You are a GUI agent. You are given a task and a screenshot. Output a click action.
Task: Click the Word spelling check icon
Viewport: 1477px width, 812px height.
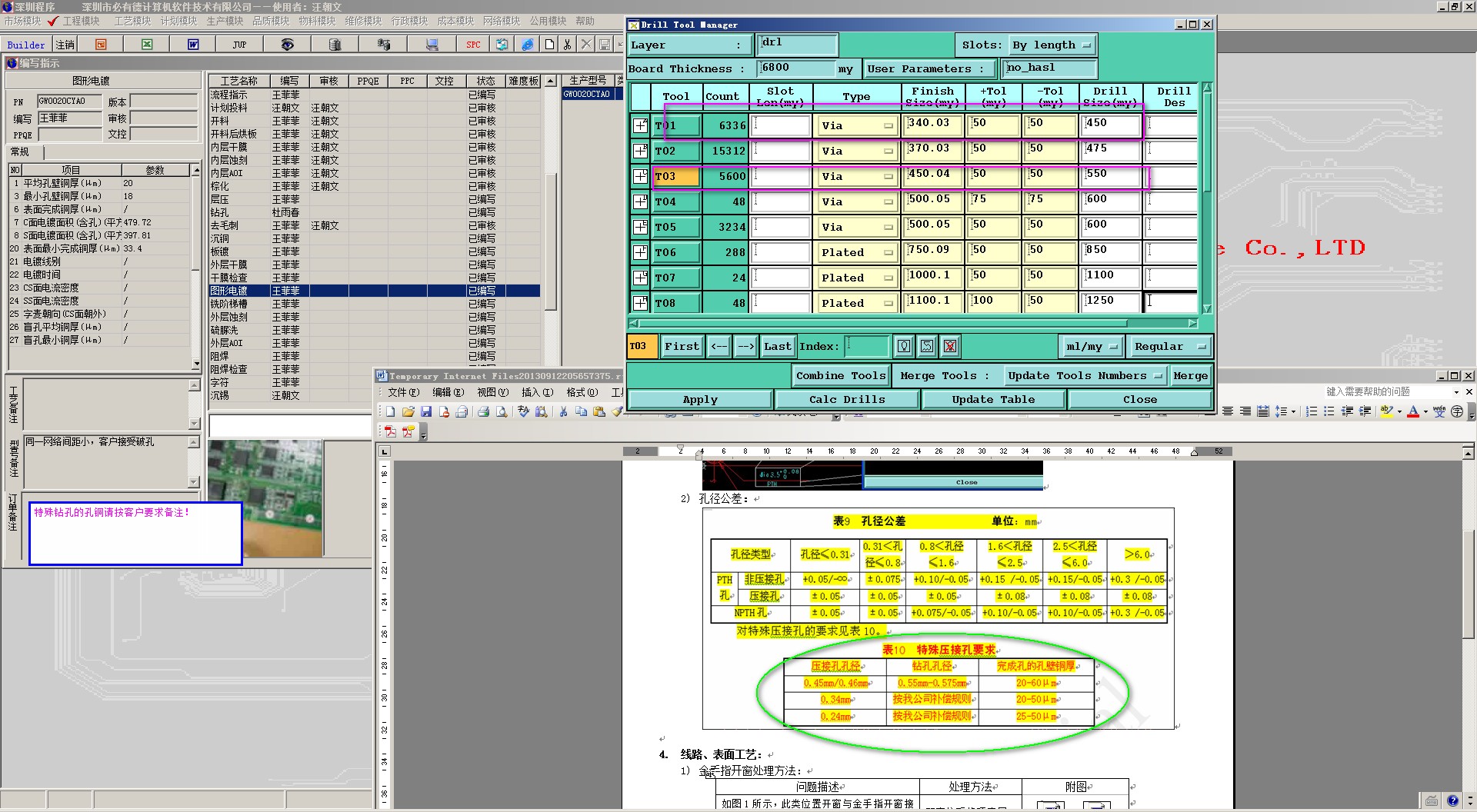click(523, 411)
